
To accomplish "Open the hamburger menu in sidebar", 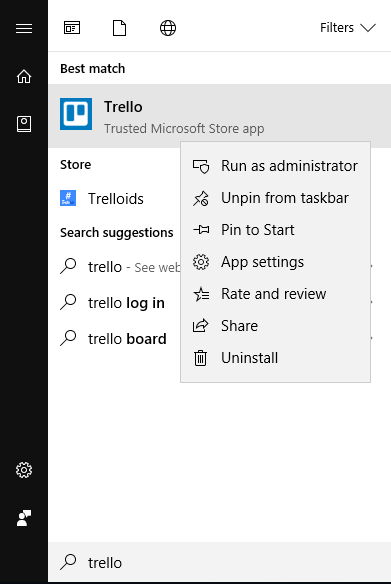I will (x=24, y=28).
